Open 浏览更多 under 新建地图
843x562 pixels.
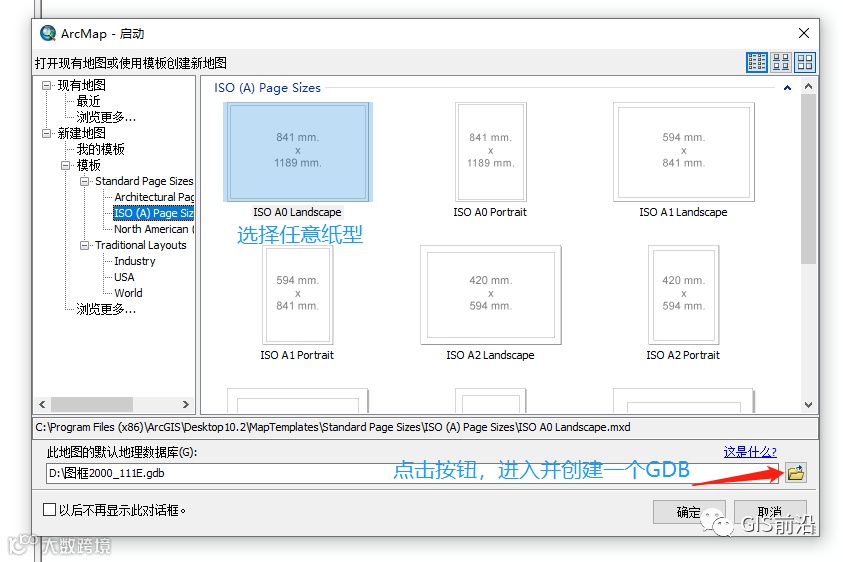coord(106,309)
